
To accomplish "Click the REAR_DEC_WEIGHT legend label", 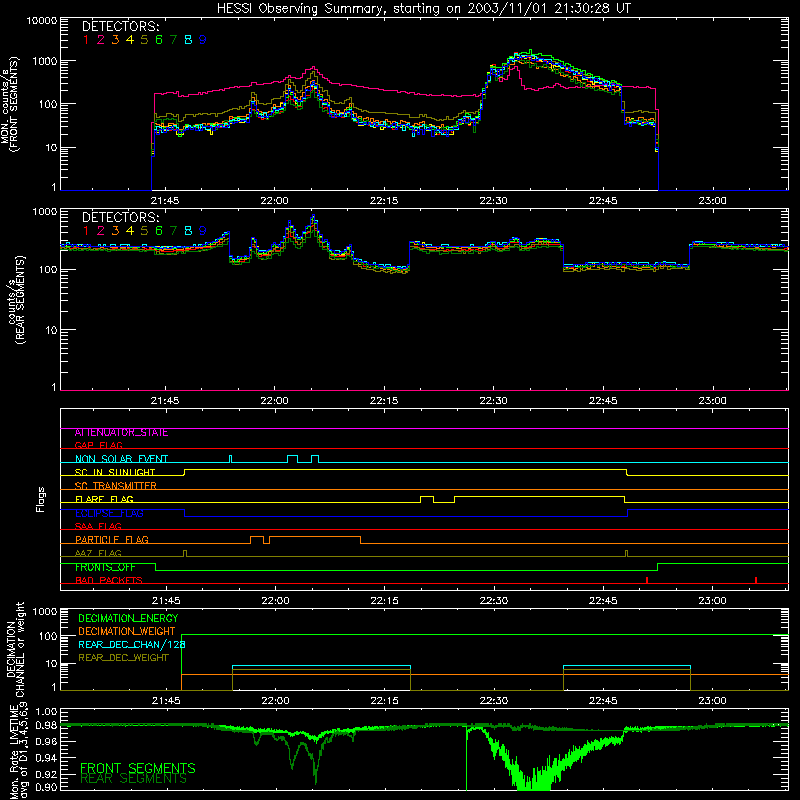I will click(x=123, y=658).
